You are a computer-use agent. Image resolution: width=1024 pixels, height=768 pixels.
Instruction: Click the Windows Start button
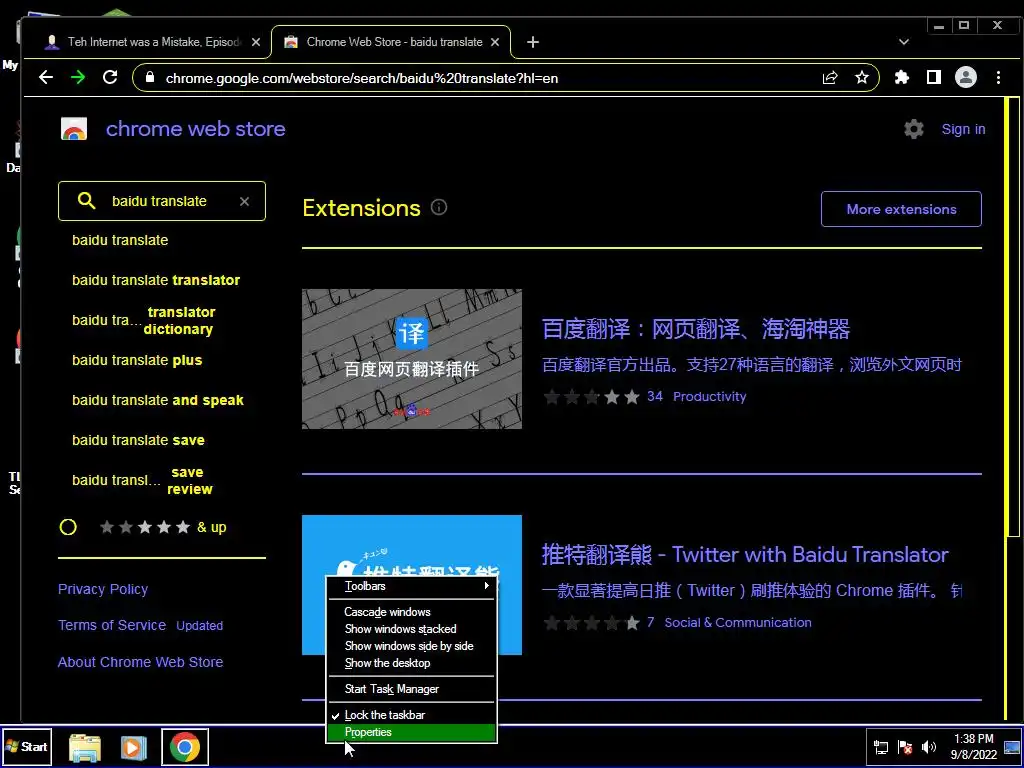[x=26, y=746]
